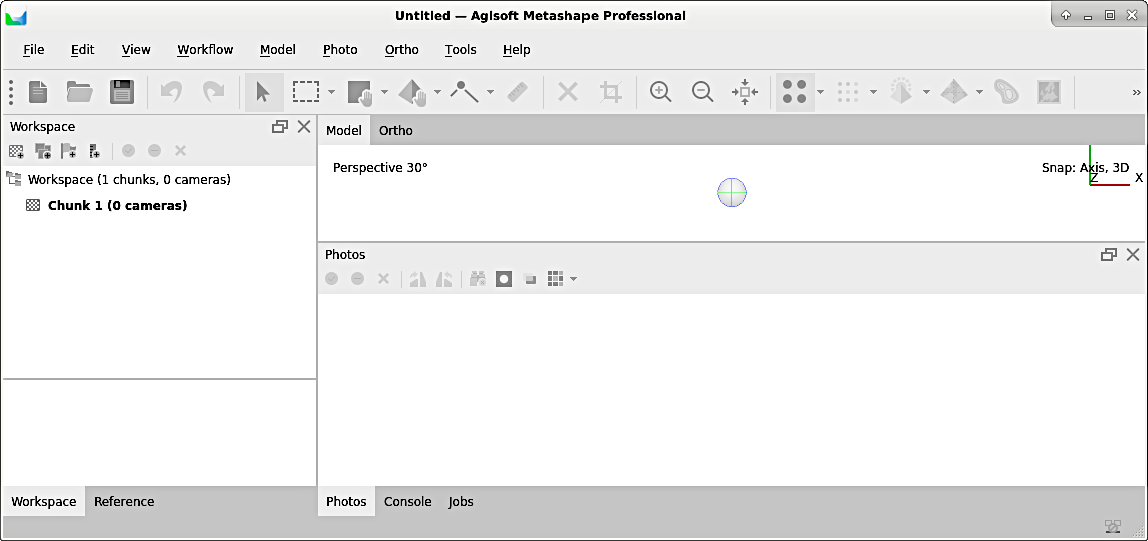Click the Undo arrow in toolbar
Image resolution: width=1148 pixels, height=541 pixels.
pos(171,92)
